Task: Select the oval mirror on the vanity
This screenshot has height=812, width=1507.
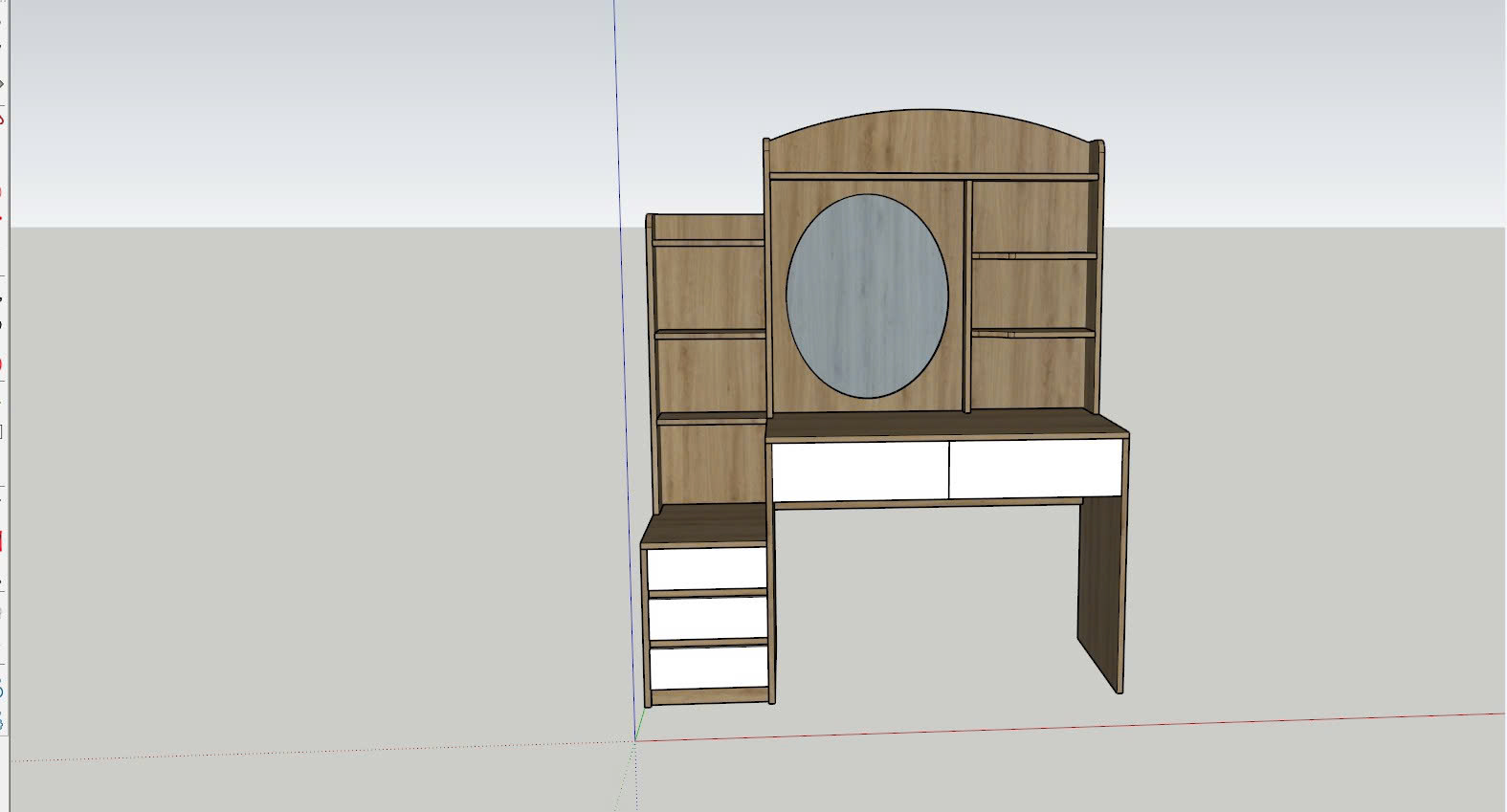Action: point(867,296)
